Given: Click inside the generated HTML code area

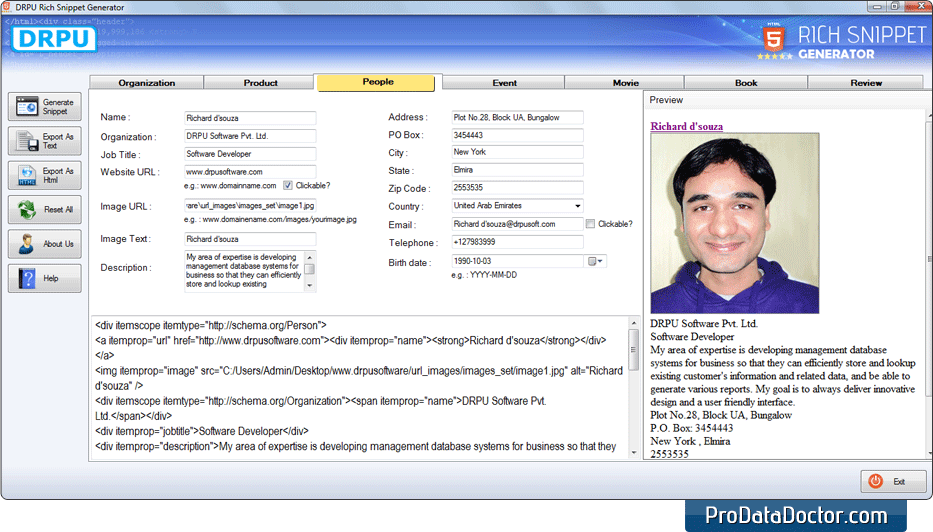Looking at the screenshot, I should [x=360, y=387].
